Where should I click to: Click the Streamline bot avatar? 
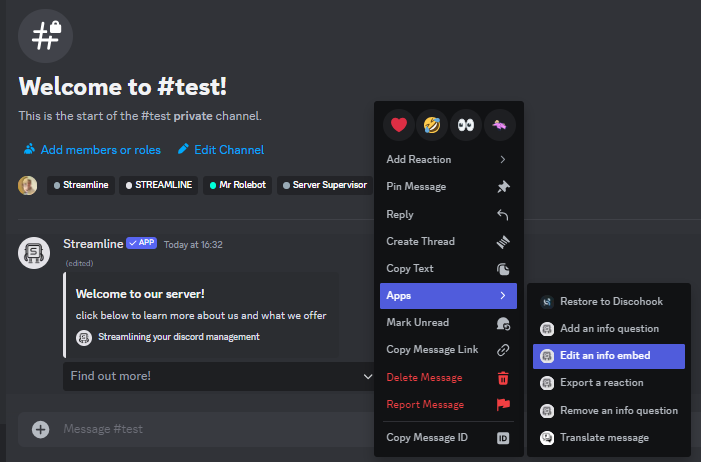coord(35,253)
